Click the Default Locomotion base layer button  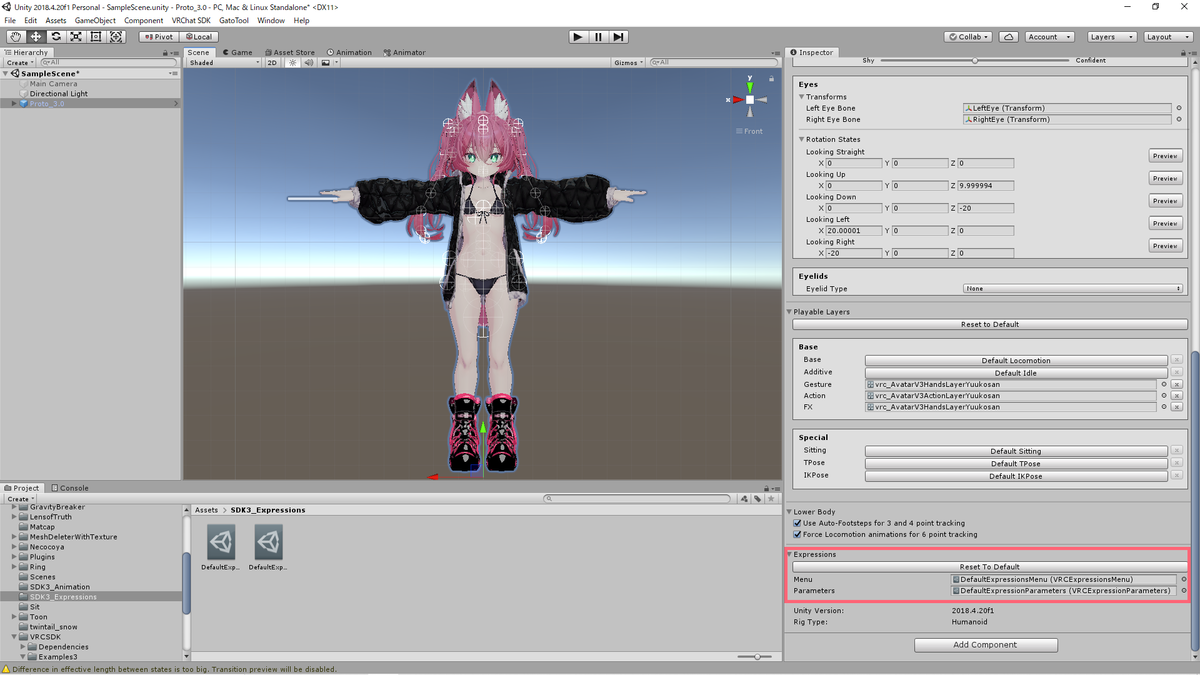coord(1016,360)
